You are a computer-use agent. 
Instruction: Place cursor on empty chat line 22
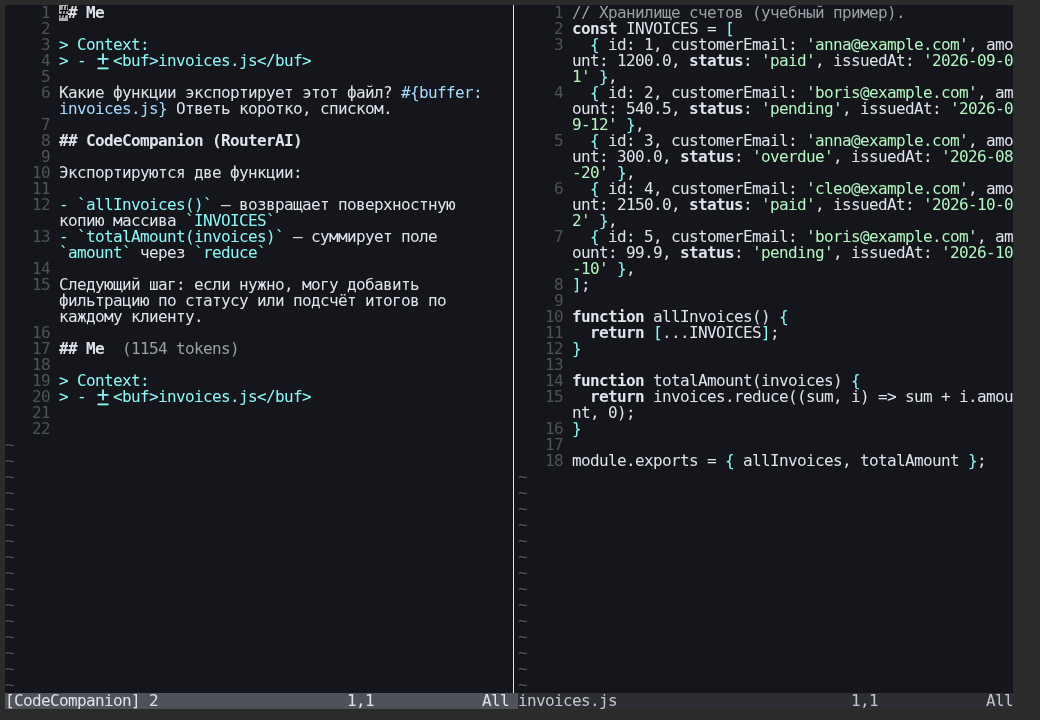[285, 429]
